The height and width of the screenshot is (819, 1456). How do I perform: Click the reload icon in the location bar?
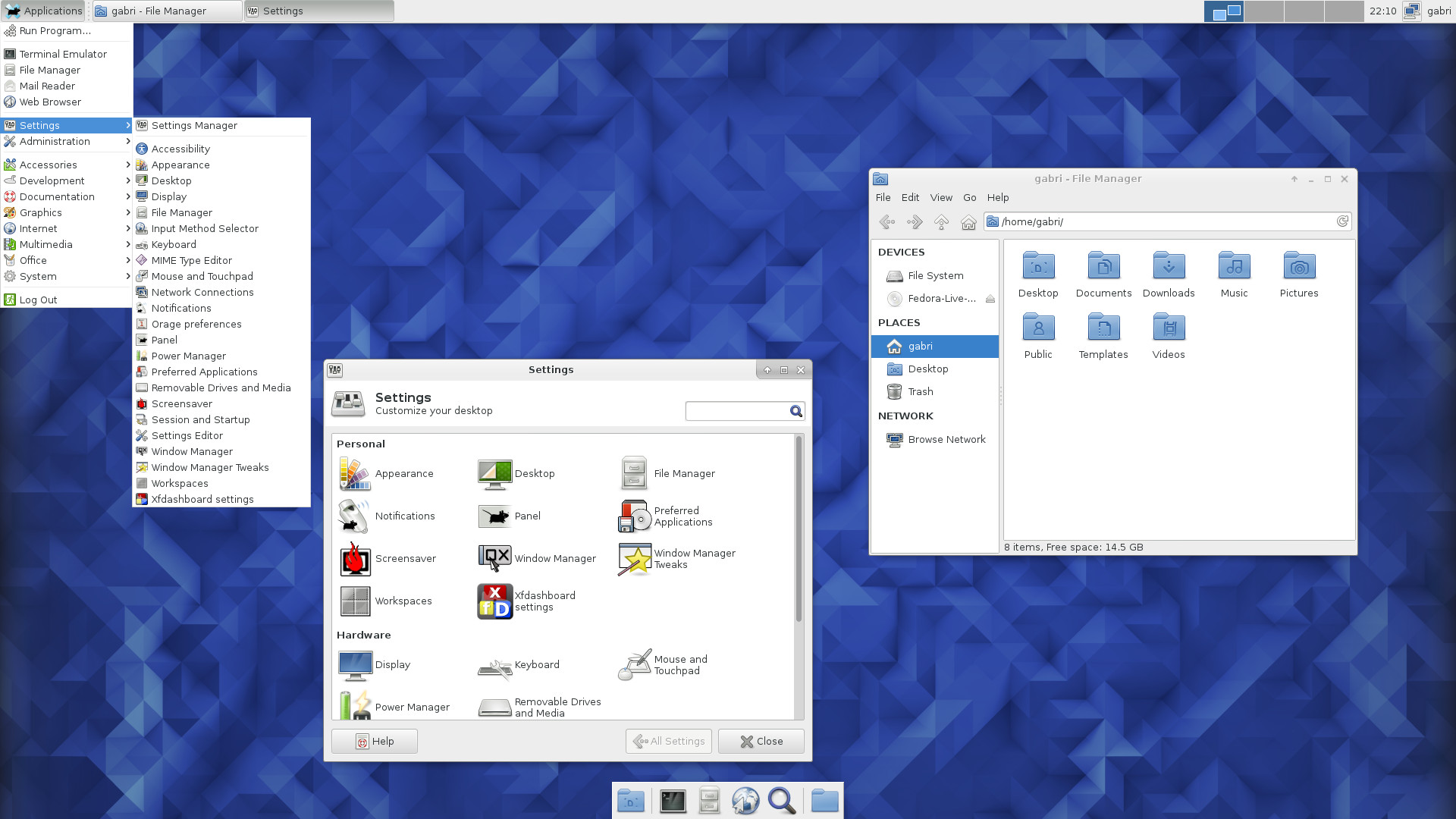point(1341,221)
